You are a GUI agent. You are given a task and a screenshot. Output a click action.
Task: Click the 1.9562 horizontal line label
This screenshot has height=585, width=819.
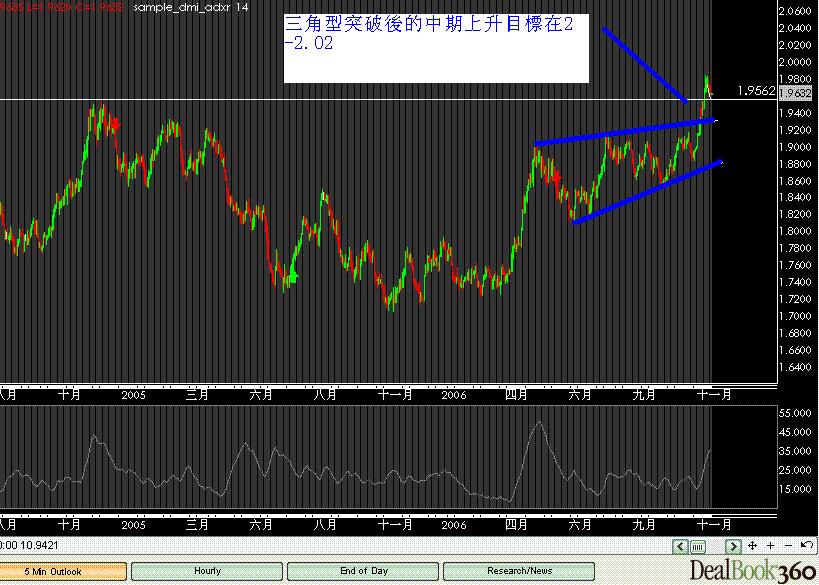pyautogui.click(x=756, y=91)
